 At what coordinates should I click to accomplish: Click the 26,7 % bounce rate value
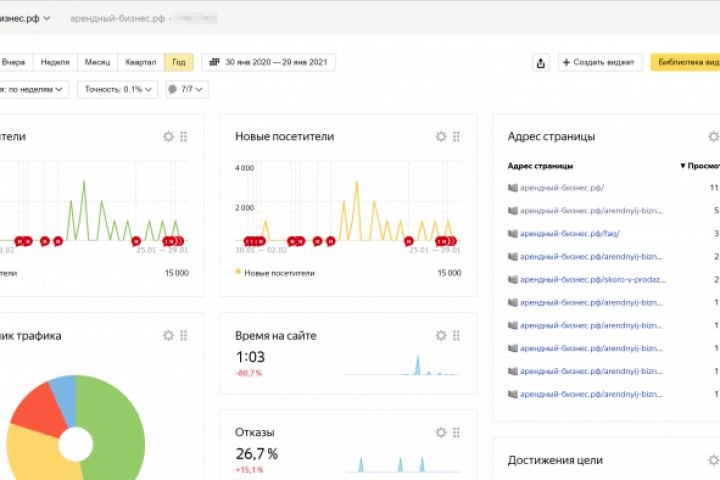(257, 454)
